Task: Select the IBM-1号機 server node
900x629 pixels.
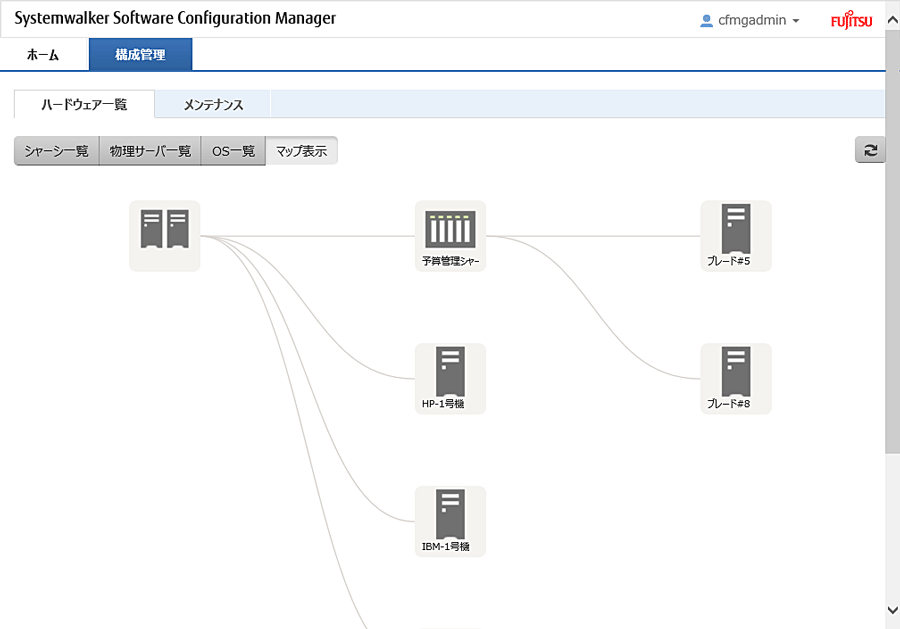Action: click(450, 521)
